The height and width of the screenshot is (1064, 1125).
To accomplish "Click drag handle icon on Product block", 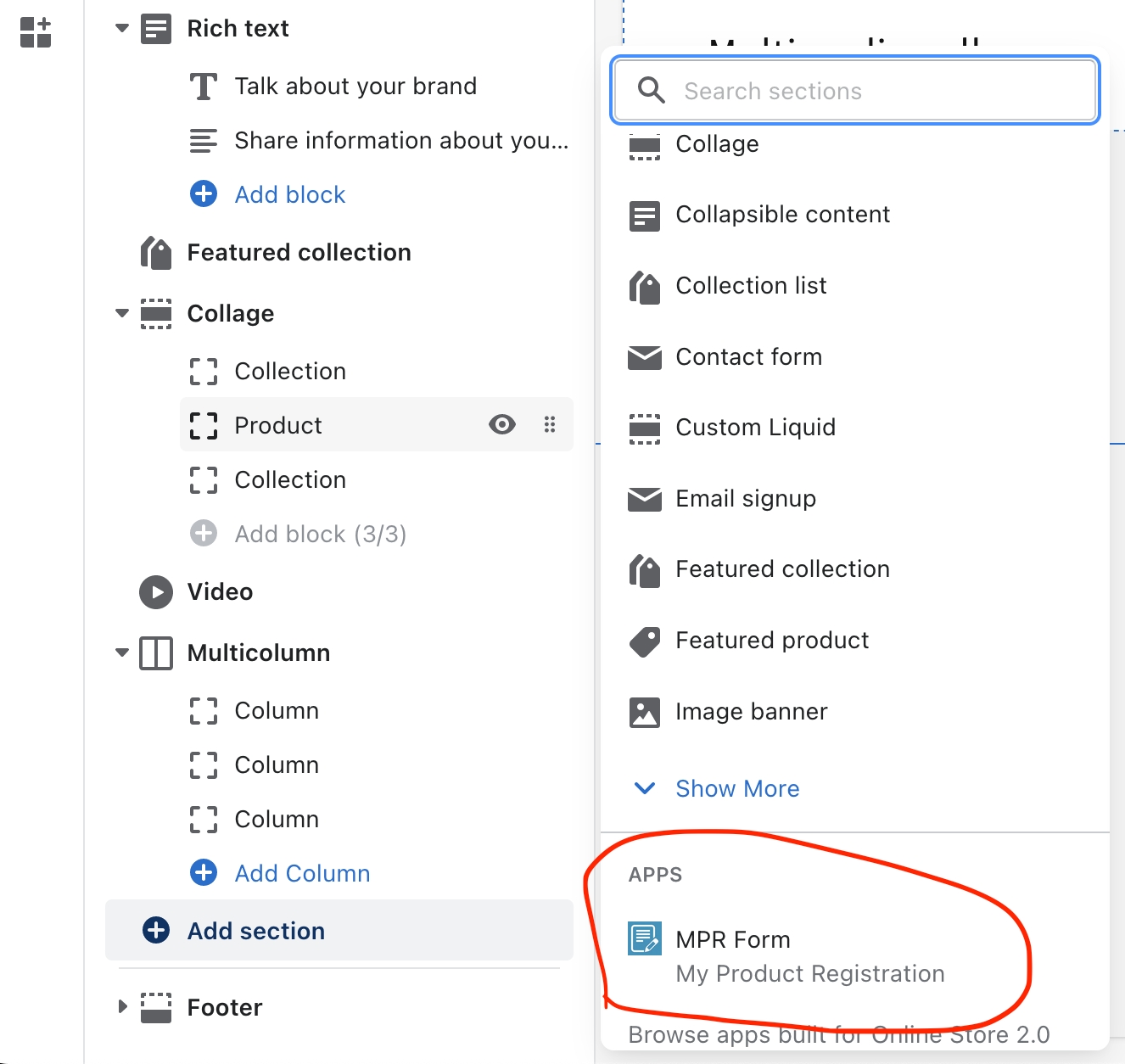I will point(550,424).
